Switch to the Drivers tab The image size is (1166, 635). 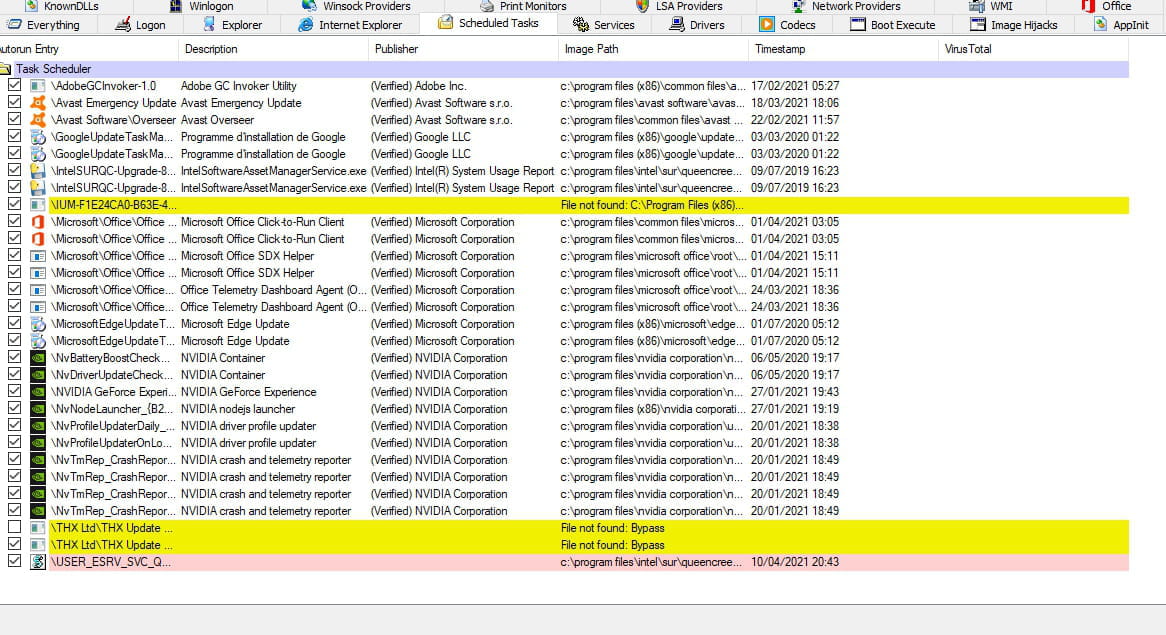pos(697,25)
